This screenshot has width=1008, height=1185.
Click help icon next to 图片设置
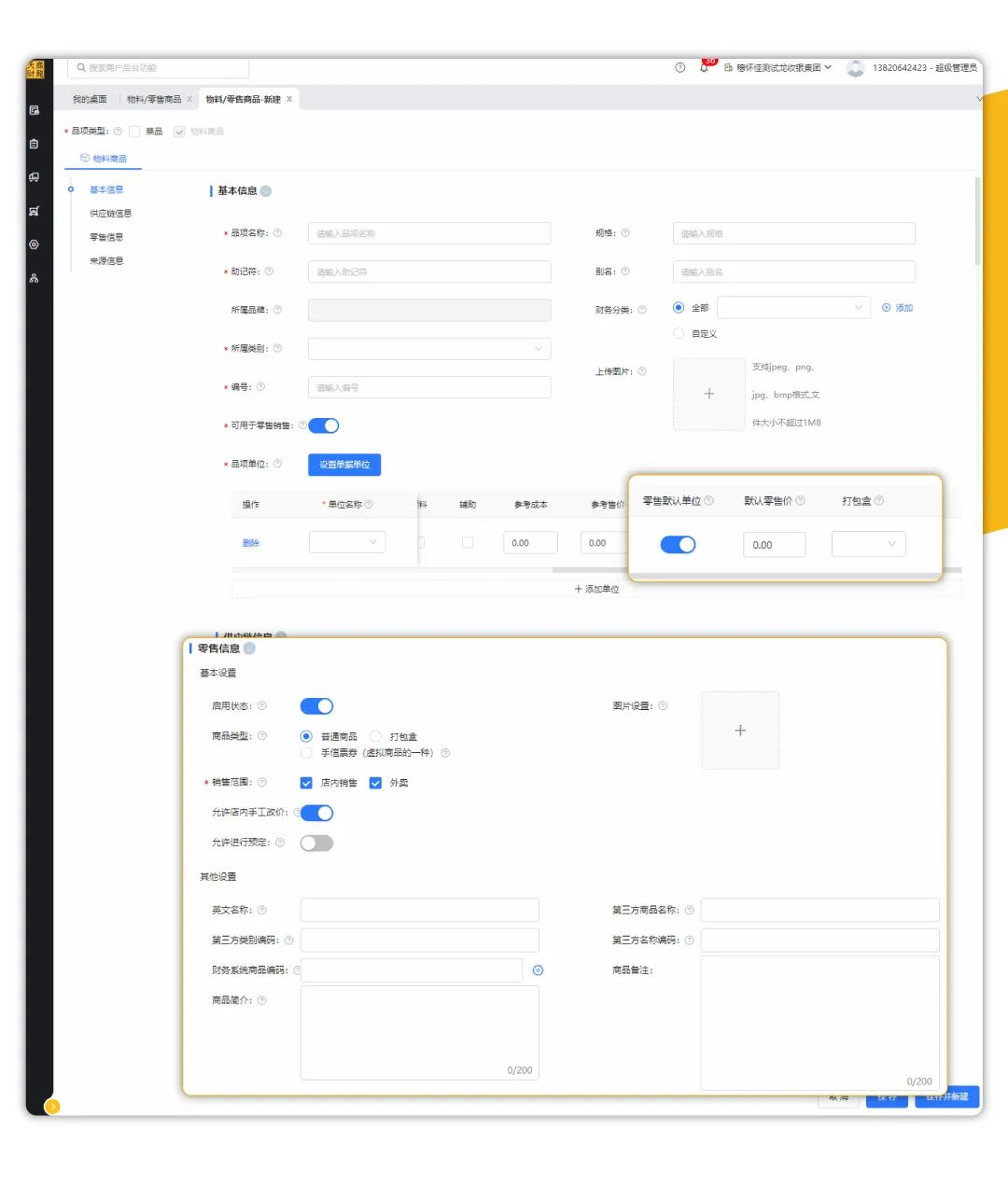coord(663,706)
